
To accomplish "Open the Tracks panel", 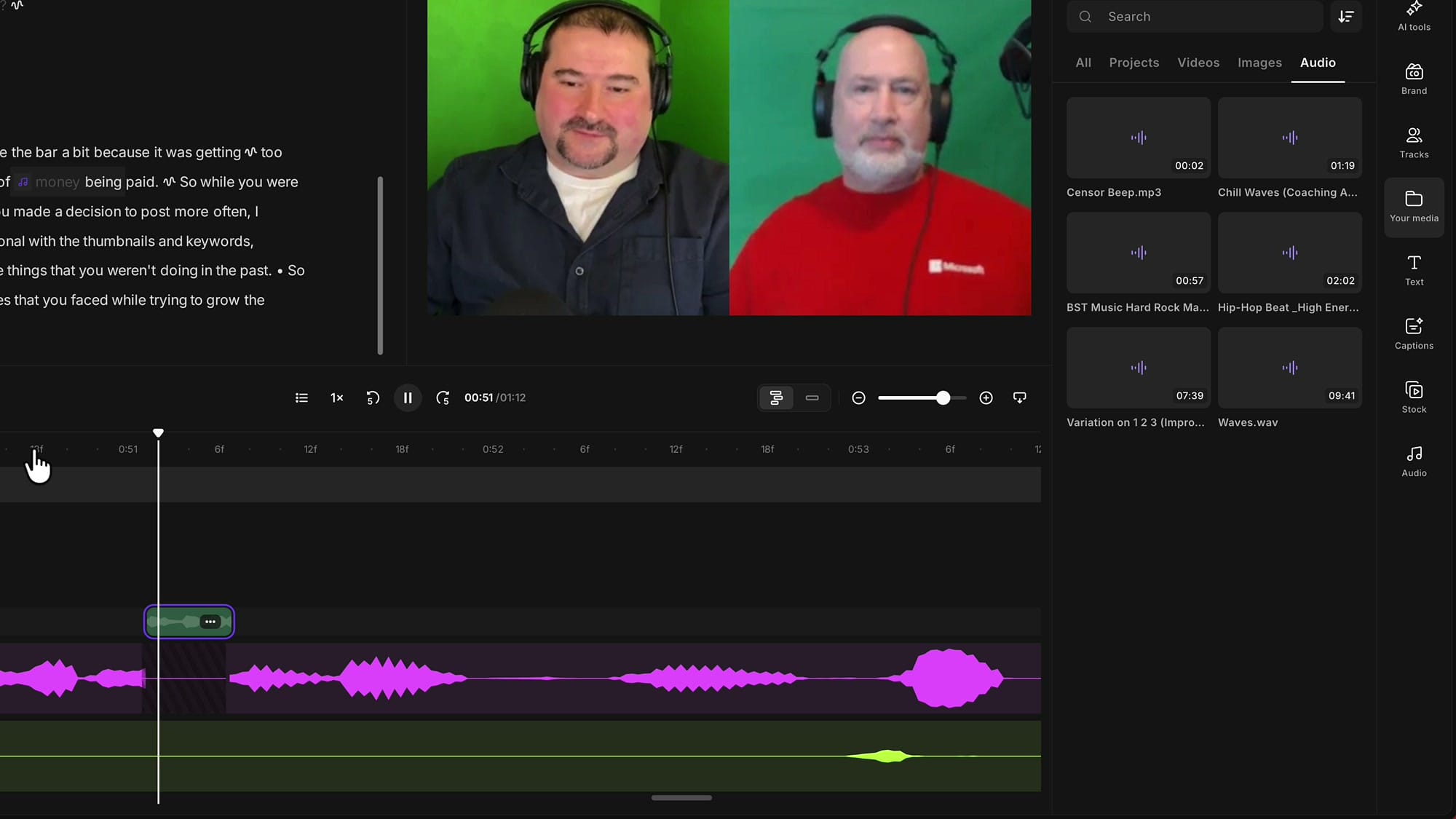I will point(1414,143).
